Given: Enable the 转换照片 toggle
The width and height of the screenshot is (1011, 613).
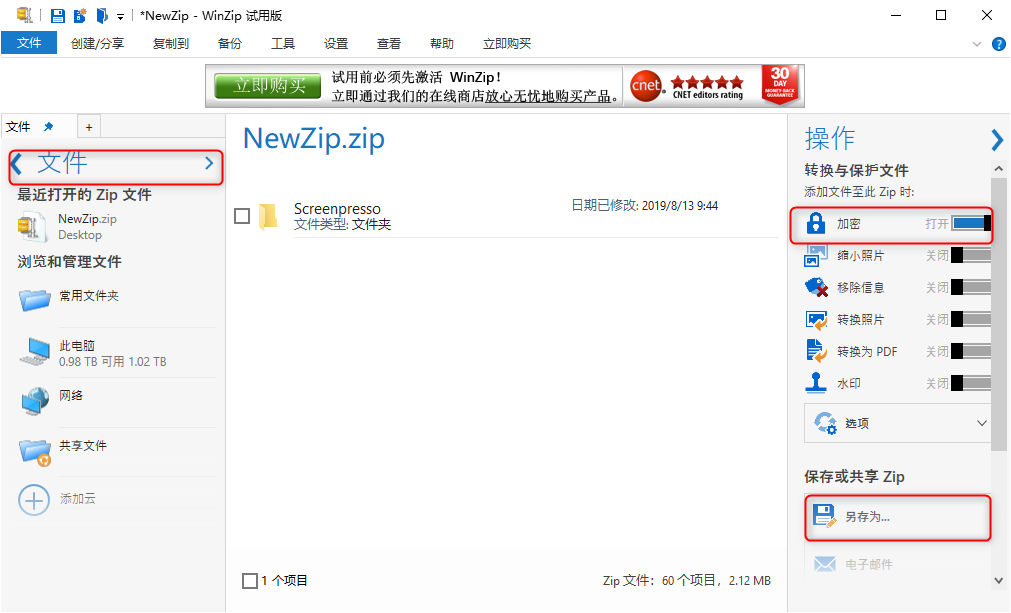Looking at the screenshot, I should tap(972, 319).
